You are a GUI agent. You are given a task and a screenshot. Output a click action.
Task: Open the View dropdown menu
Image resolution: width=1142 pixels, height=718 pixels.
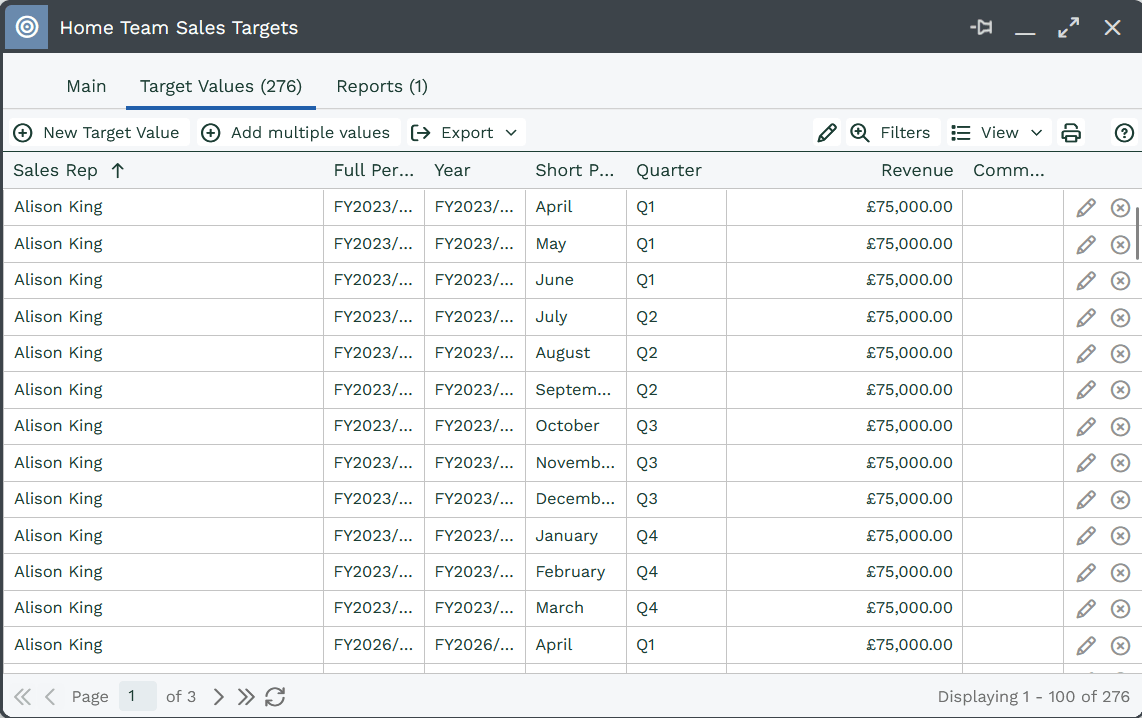tap(997, 133)
